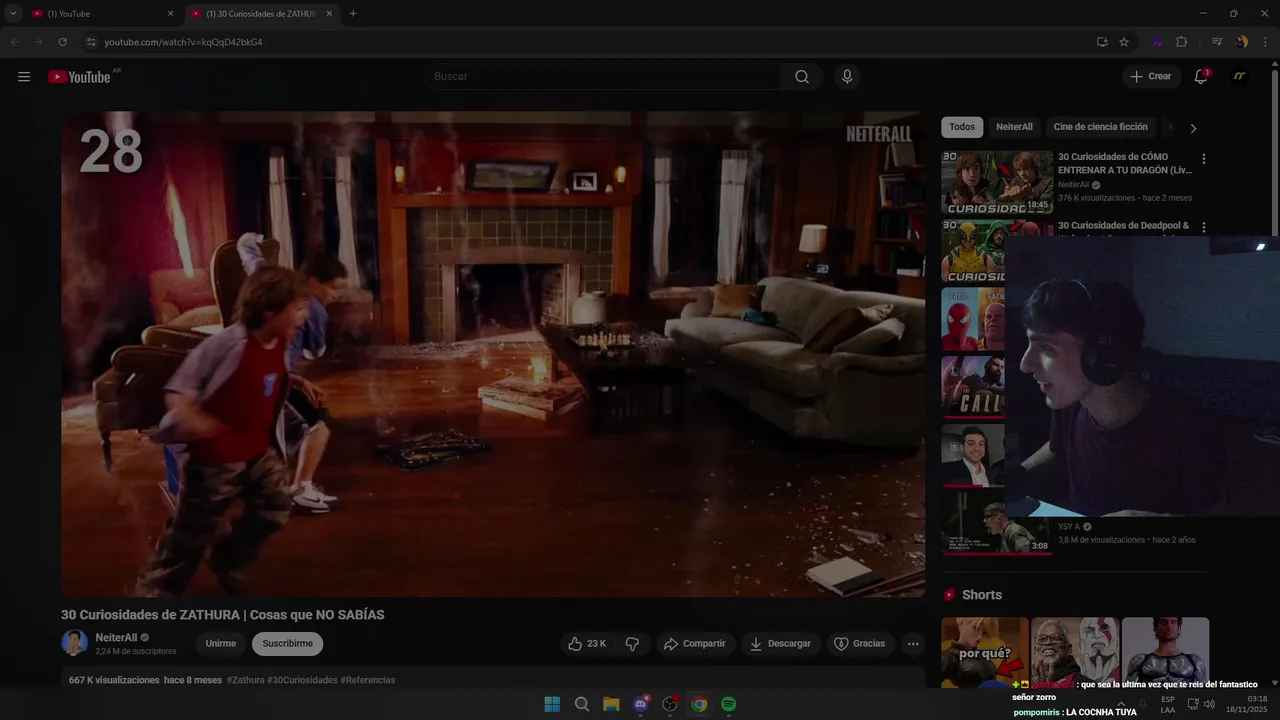Open more actions ellipsis under video

913,644
